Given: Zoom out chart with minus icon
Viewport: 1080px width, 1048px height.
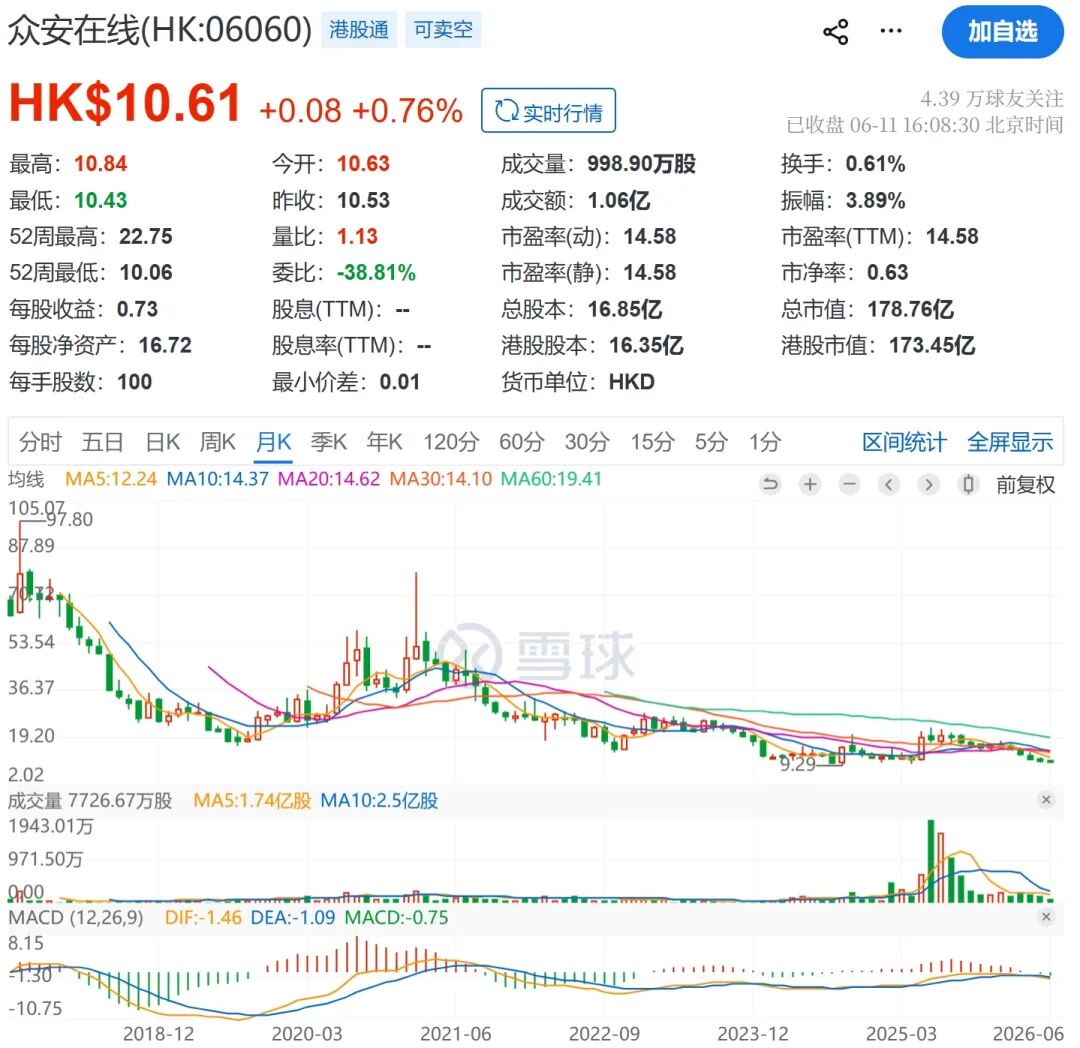Looking at the screenshot, I should tap(850, 485).
